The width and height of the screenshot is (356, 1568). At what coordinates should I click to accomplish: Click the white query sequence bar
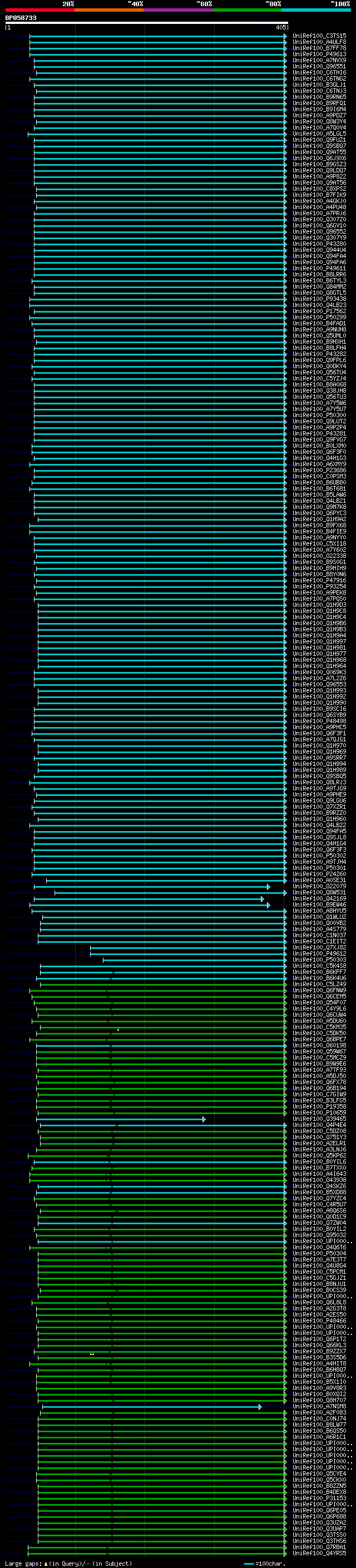point(146,22)
